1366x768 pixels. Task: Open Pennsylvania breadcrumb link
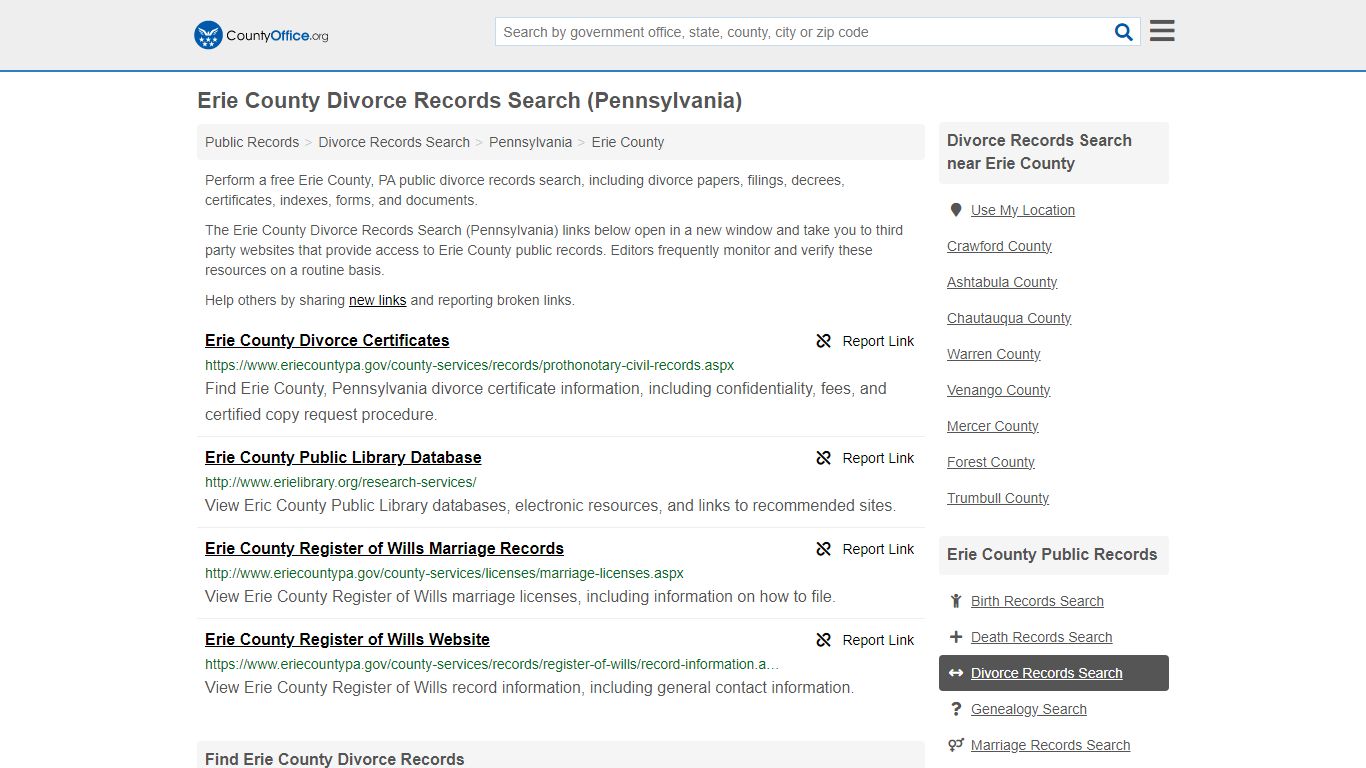point(530,142)
